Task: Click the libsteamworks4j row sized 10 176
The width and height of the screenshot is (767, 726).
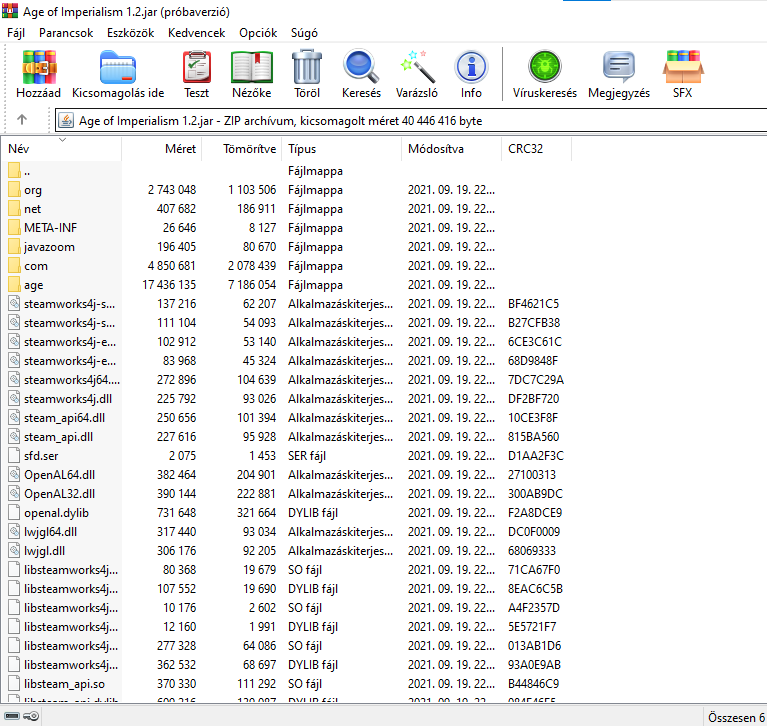Action: tap(286, 608)
